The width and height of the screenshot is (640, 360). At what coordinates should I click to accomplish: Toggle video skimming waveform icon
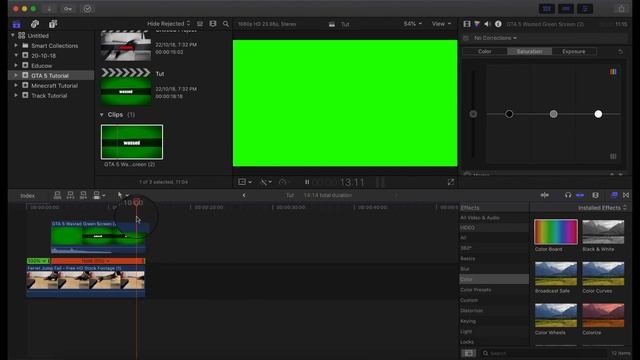click(x=544, y=195)
